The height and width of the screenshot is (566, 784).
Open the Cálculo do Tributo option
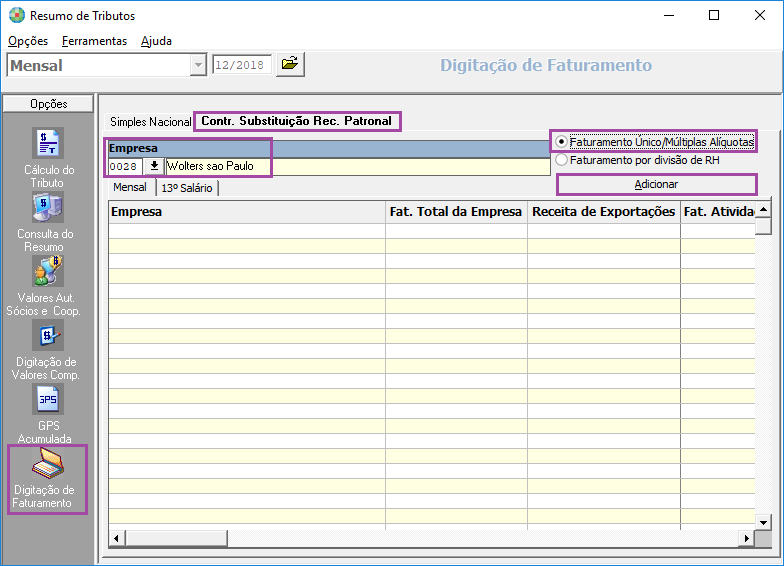coord(48,158)
